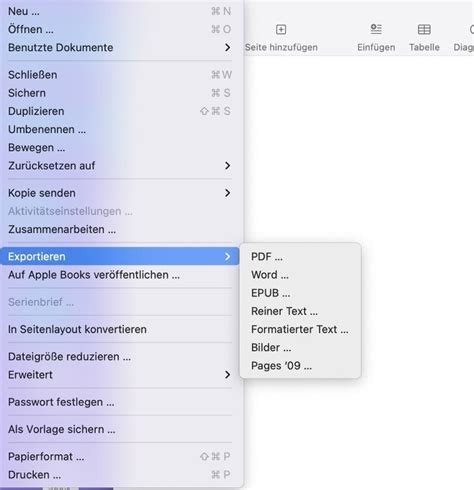Click Sichern menu item

click(120, 93)
